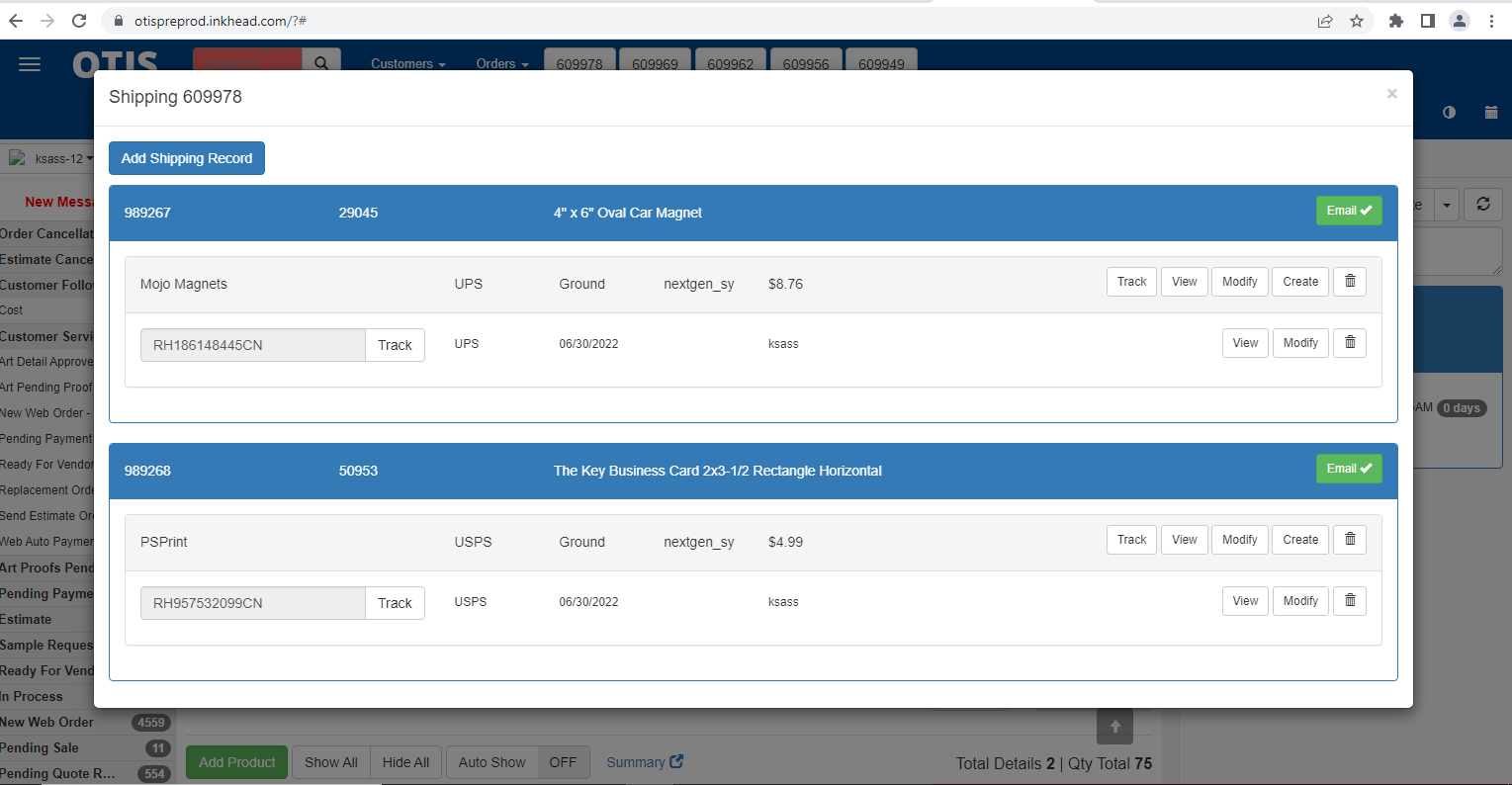Switch to order tab 609969

coord(655,64)
